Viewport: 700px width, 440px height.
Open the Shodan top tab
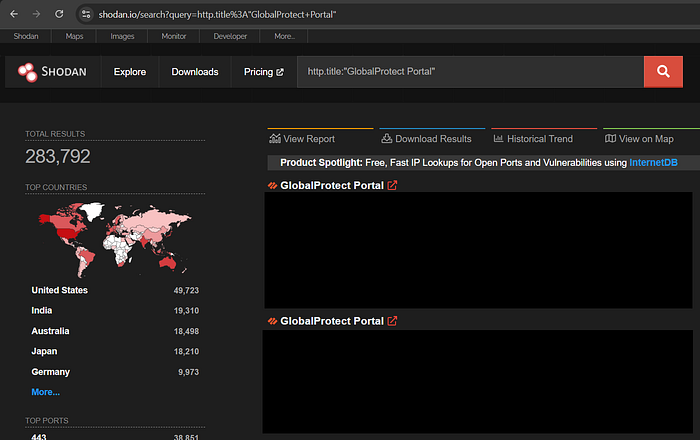pyautogui.click(x=26, y=36)
